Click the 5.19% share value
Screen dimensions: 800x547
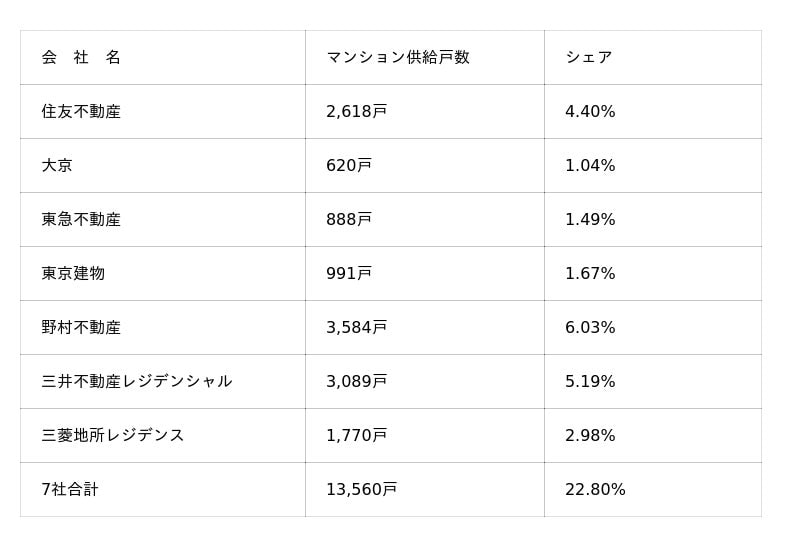click(x=590, y=382)
